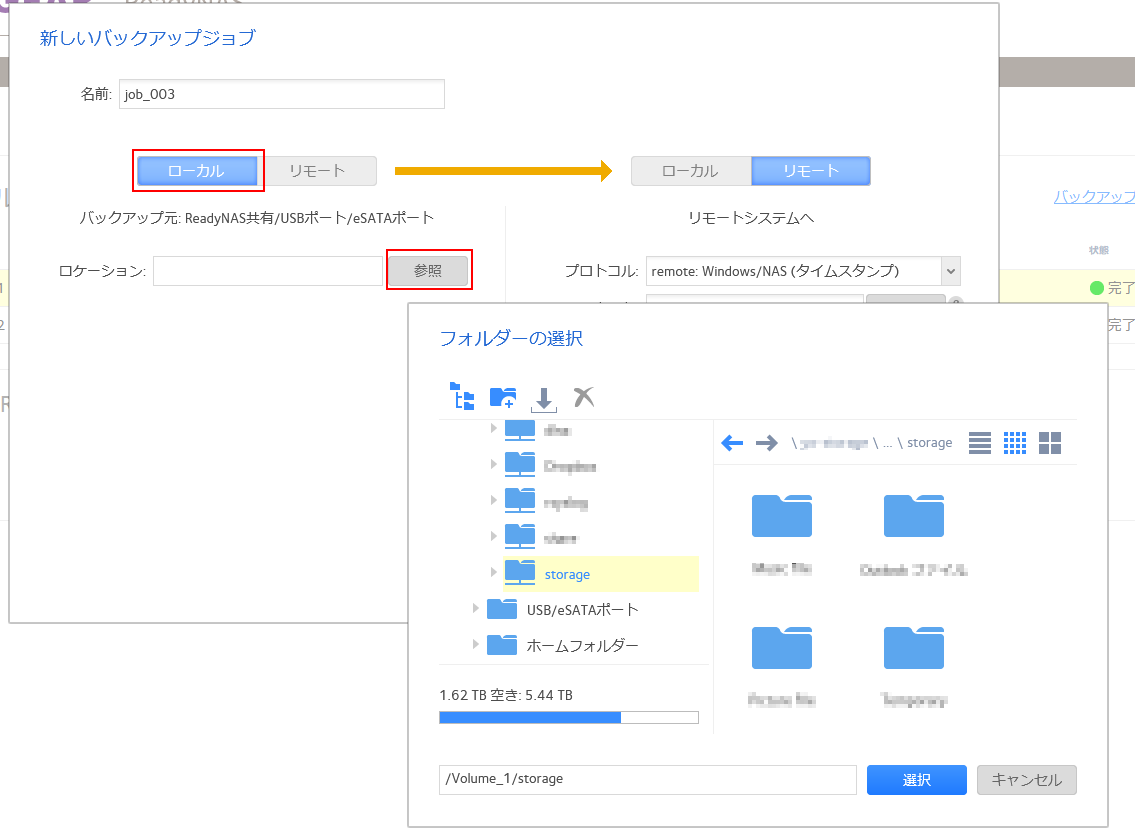Expand the USB/eSATAポート tree node
The height and width of the screenshot is (831, 1135).
coord(476,609)
